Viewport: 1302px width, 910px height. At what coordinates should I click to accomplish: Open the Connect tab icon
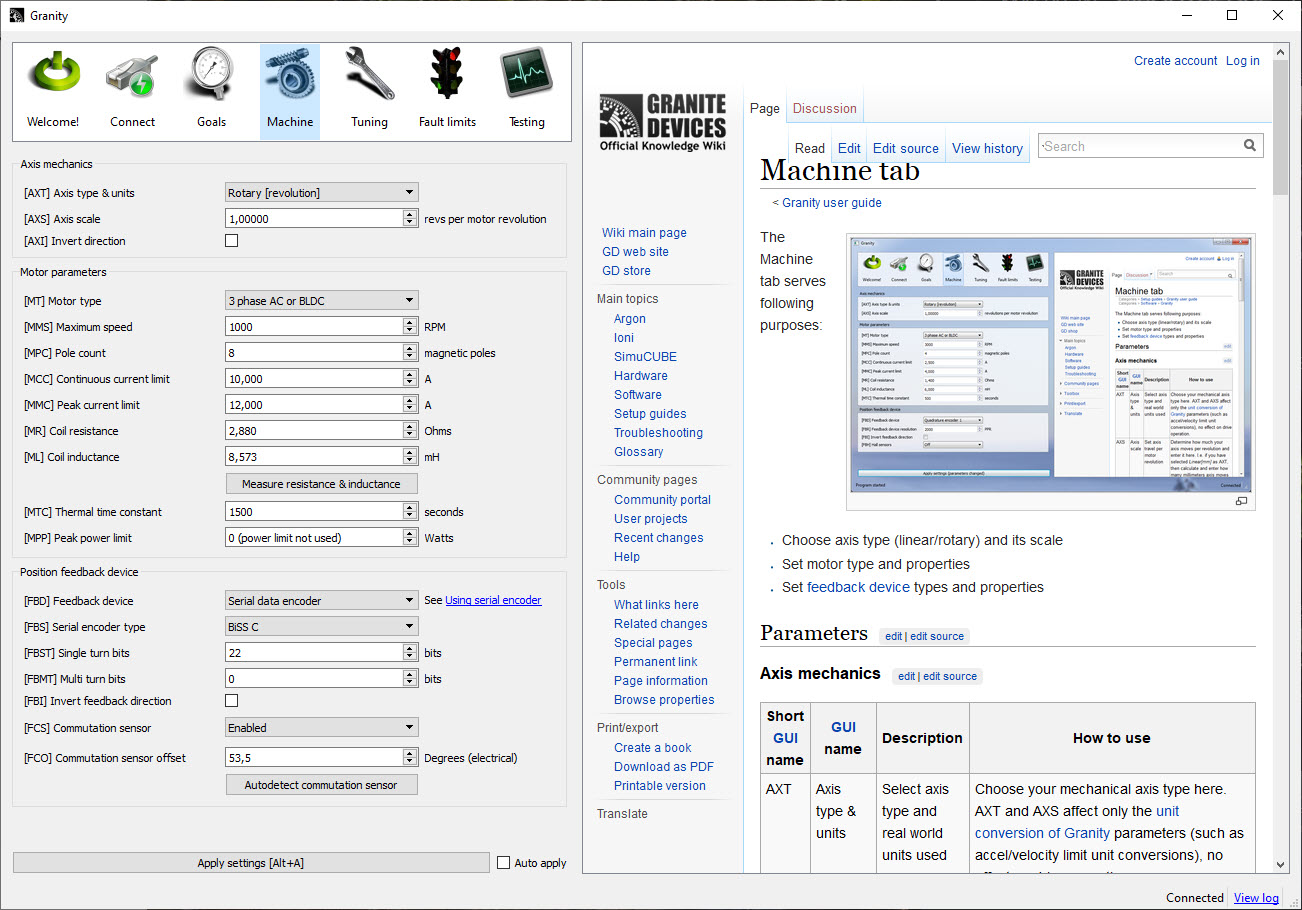pos(132,78)
